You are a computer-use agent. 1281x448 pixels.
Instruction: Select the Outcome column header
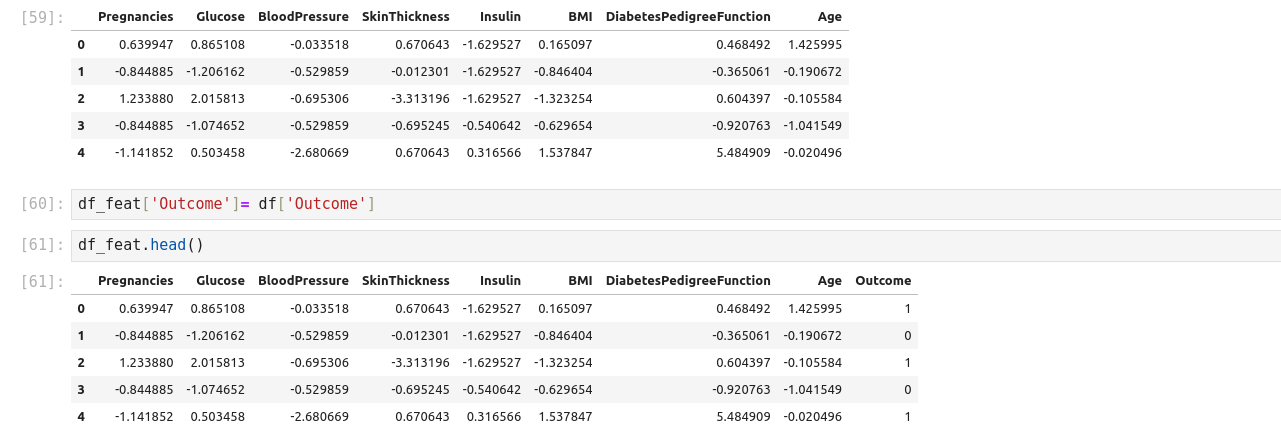point(883,281)
